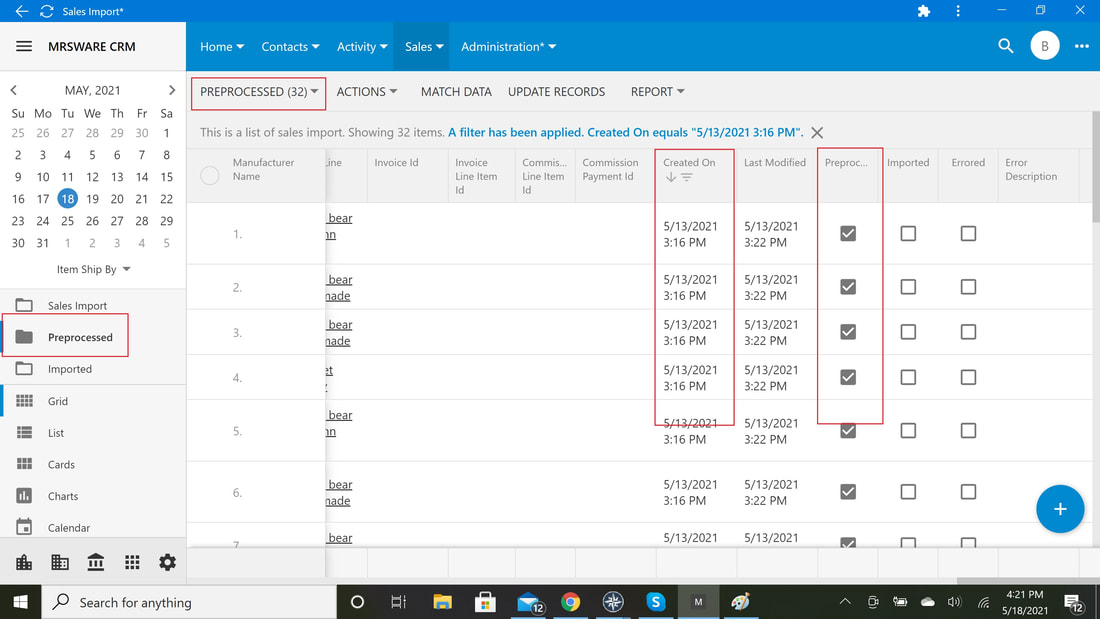The image size is (1100, 619).
Task: Open the extensions puzzle icon
Action: [x=924, y=11]
